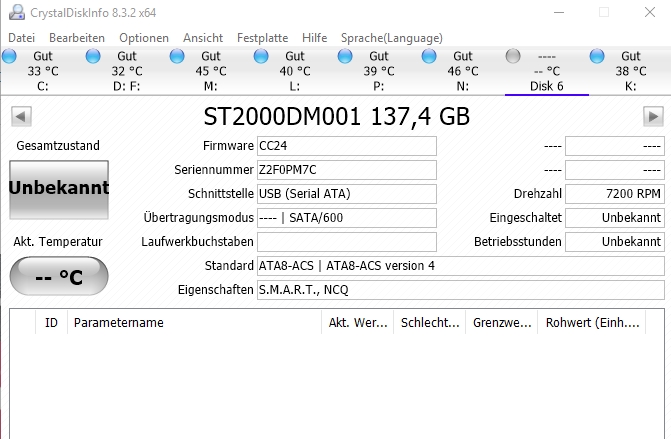The image size is (671, 439).
Task: Select the M: drive tab at 45 °C
Action: point(211,71)
